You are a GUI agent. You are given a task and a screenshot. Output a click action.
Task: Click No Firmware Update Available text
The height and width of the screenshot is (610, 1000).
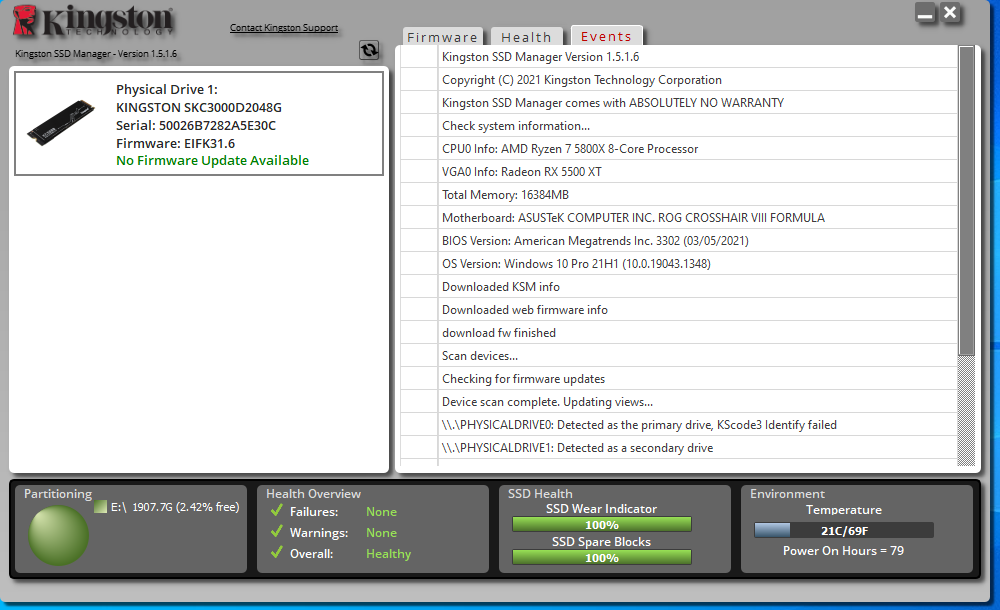click(x=212, y=160)
